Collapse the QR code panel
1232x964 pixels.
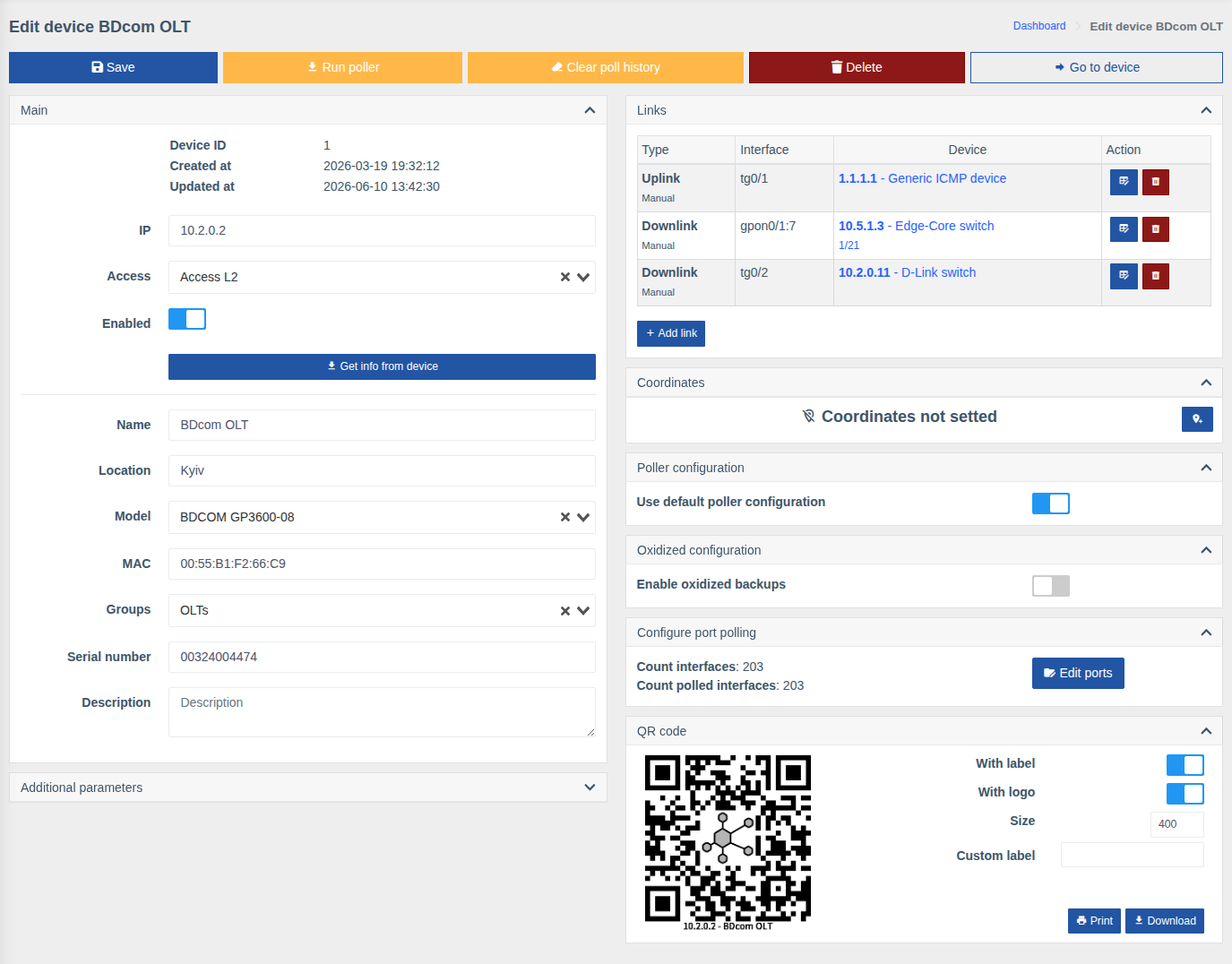1206,731
